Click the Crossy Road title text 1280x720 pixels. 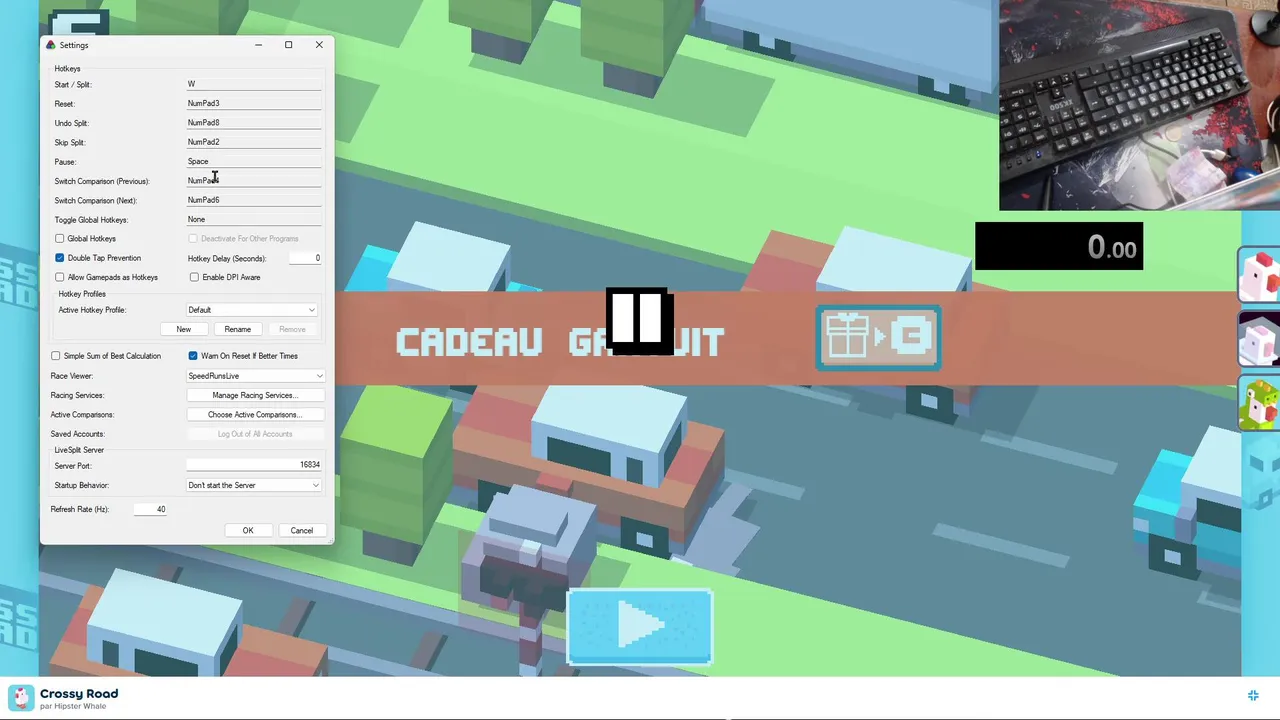(x=79, y=693)
